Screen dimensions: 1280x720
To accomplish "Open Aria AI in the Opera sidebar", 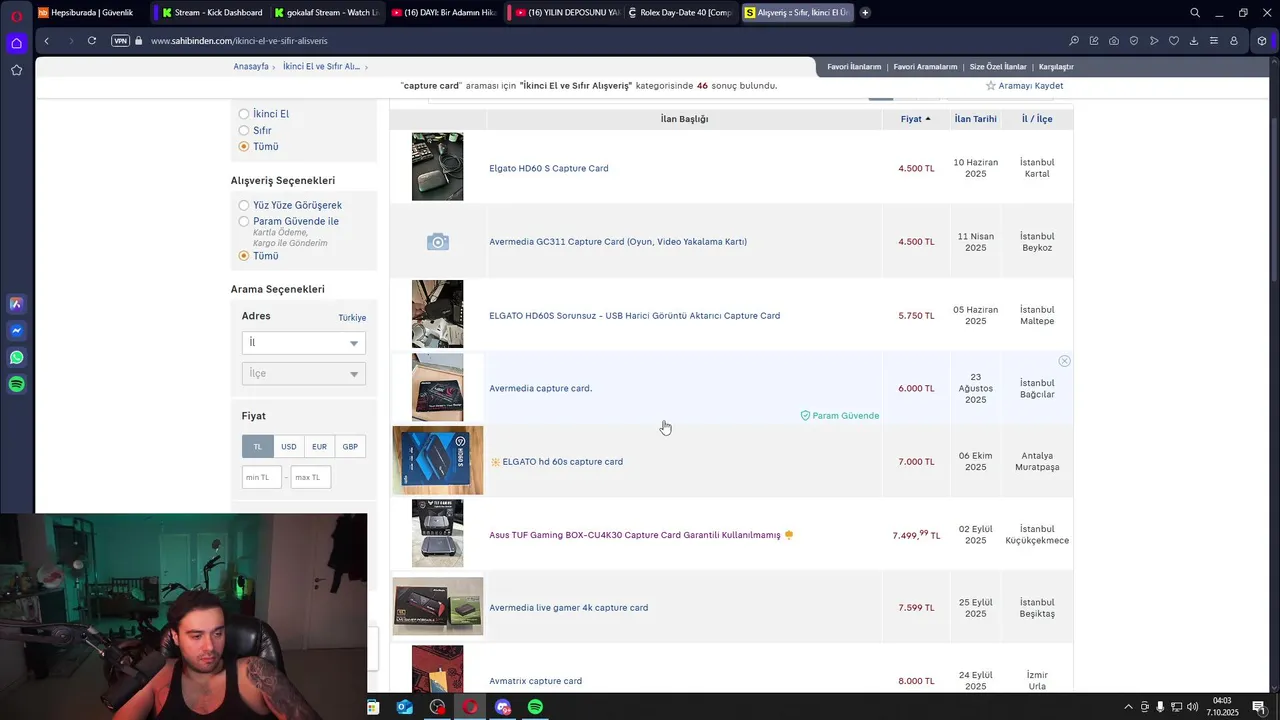I will pyautogui.click(x=16, y=304).
